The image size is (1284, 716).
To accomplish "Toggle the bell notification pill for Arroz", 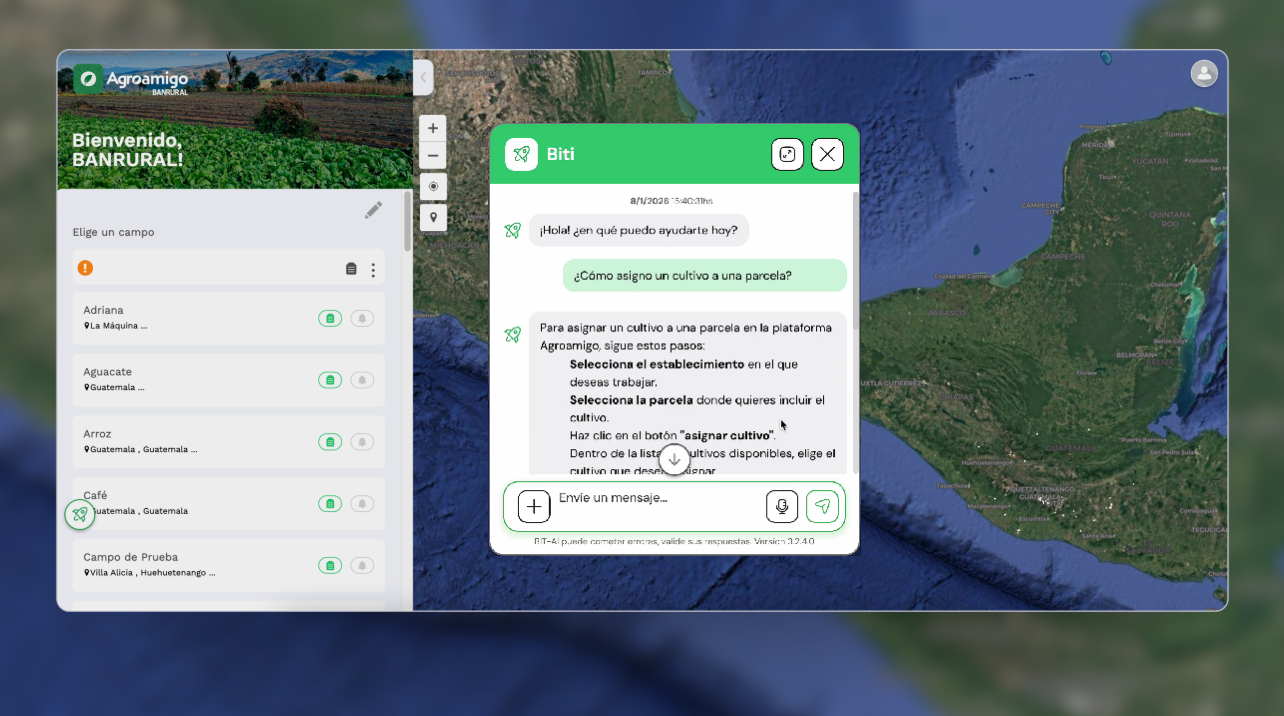I will tap(362, 442).
